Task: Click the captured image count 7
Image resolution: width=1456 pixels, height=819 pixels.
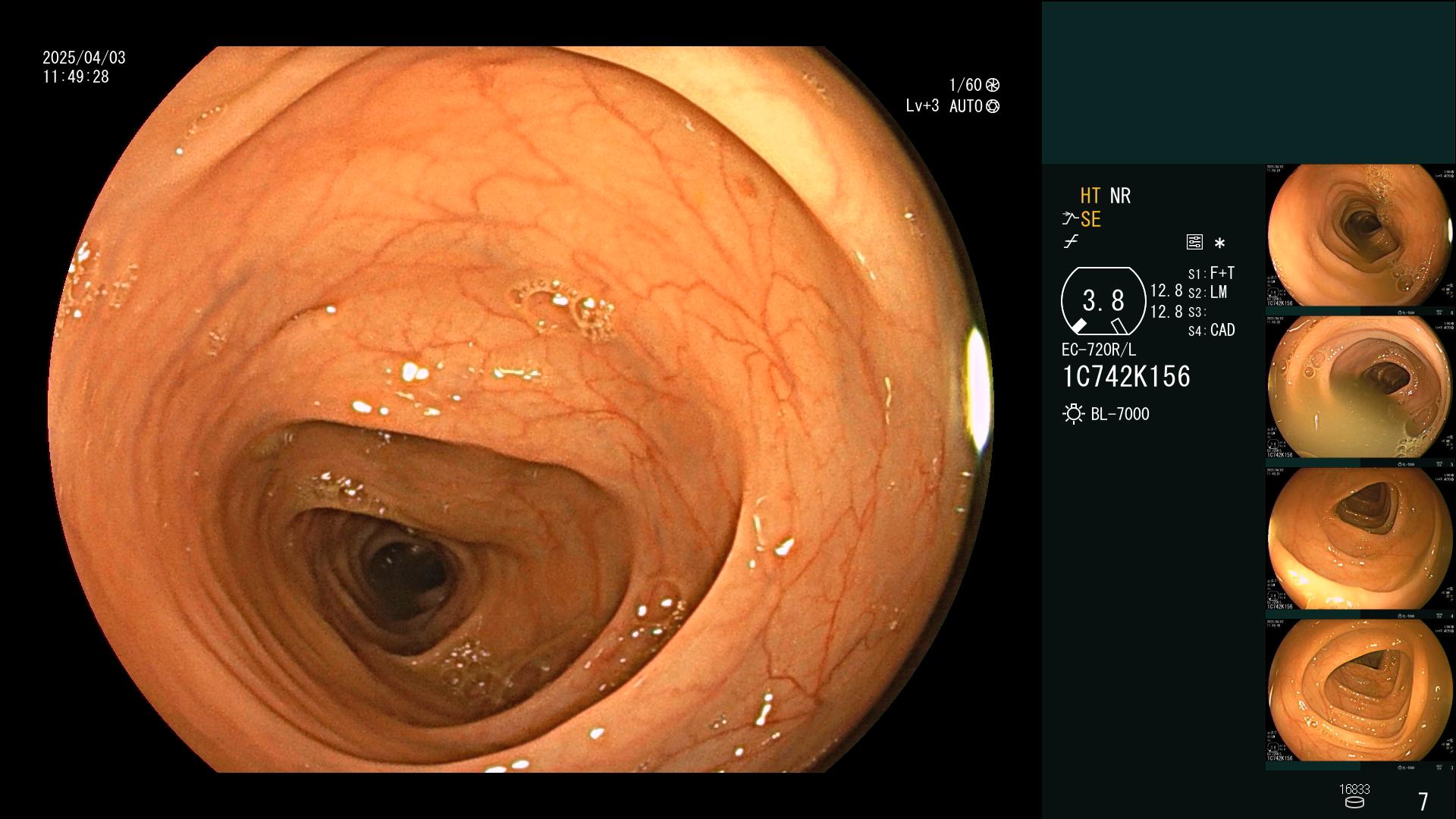Action: pos(1423,802)
